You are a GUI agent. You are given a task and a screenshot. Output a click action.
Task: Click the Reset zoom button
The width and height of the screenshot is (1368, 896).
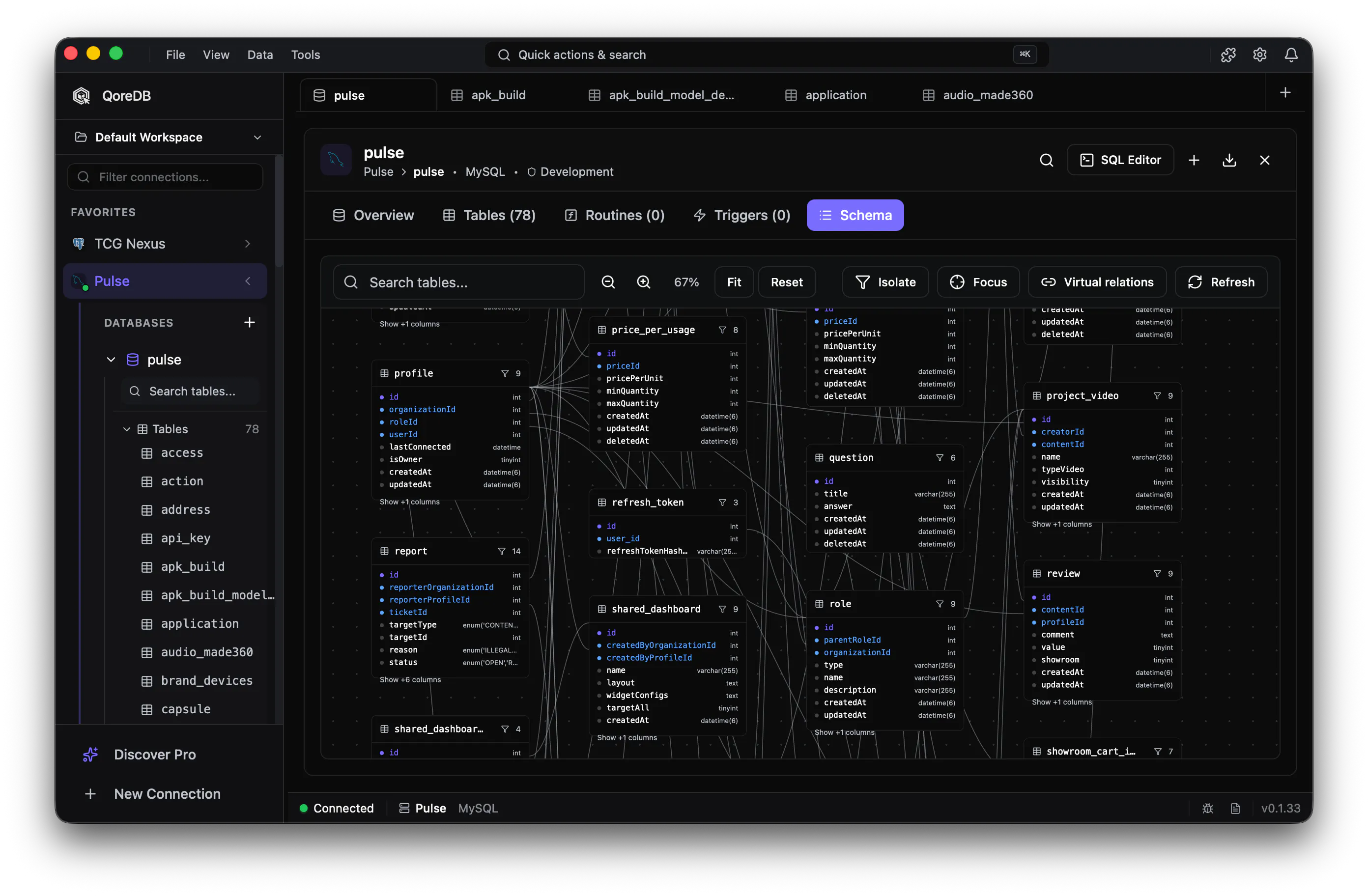(786, 282)
